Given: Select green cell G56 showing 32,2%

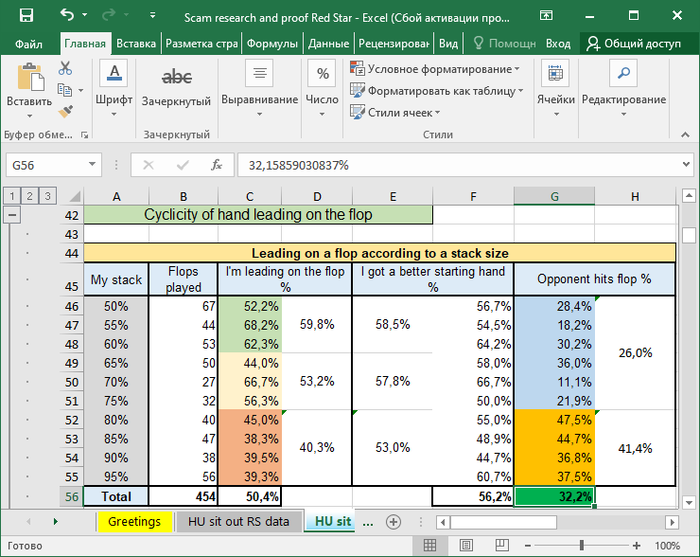Looking at the screenshot, I should [x=554, y=496].
